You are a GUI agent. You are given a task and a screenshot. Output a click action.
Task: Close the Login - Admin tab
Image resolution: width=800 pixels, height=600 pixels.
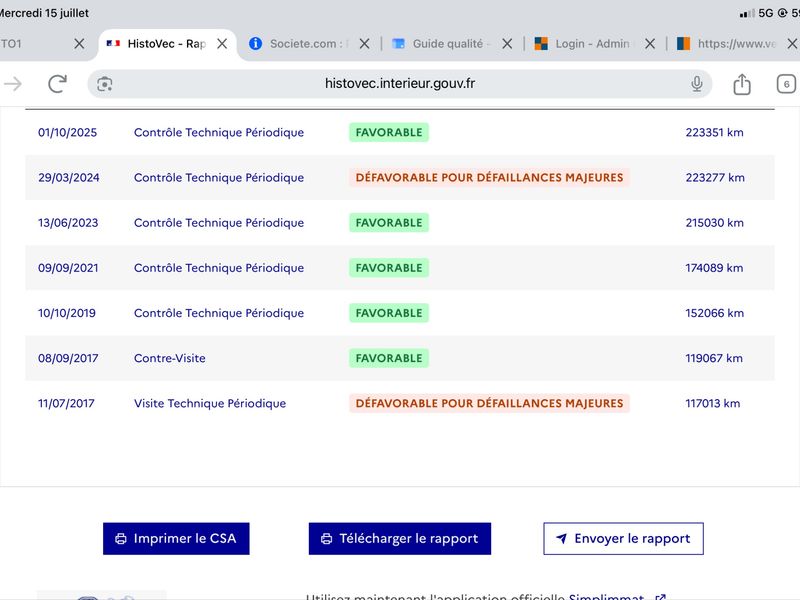pyautogui.click(x=649, y=44)
